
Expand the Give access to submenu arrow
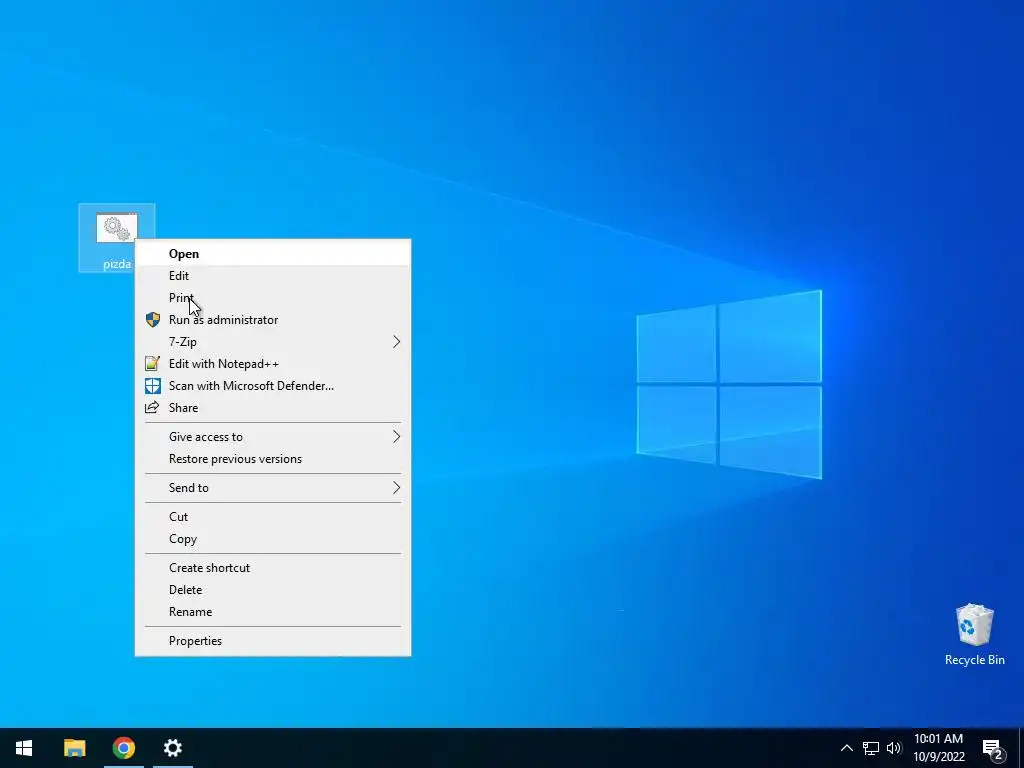(396, 437)
